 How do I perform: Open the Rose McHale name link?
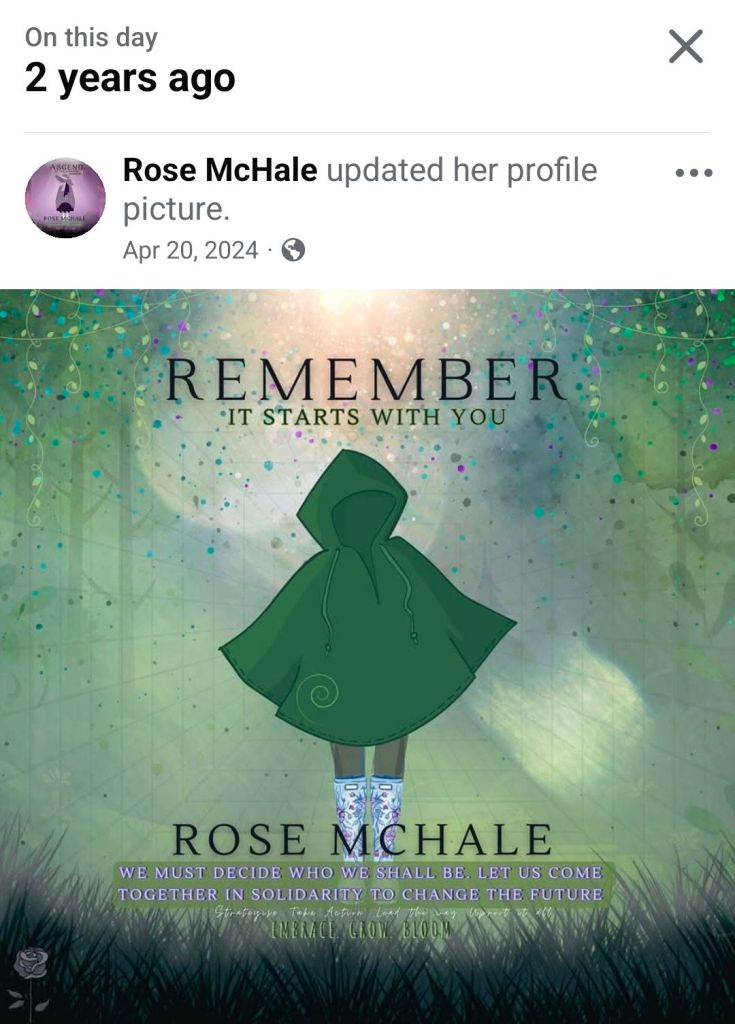[220, 170]
